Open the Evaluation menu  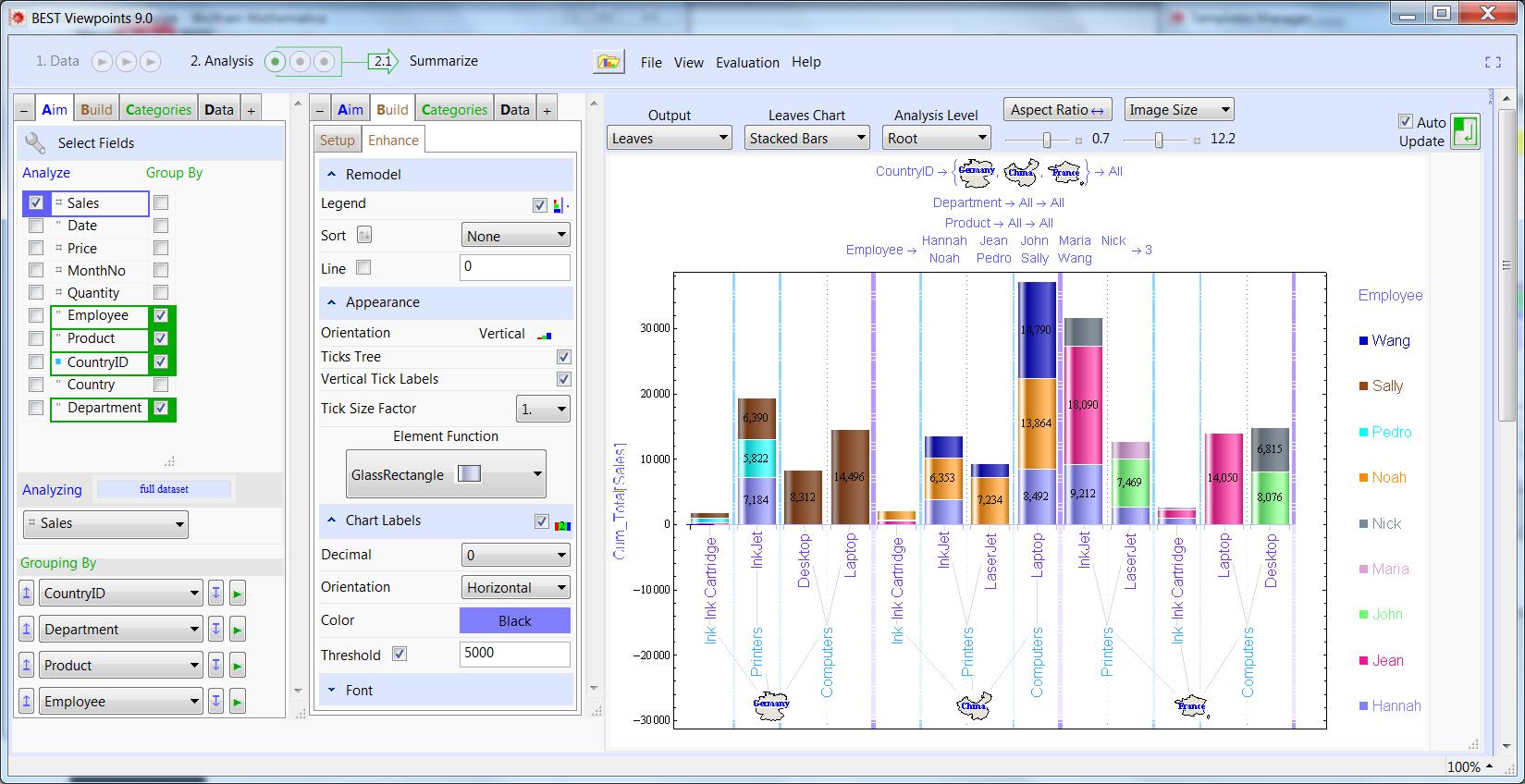coord(747,62)
